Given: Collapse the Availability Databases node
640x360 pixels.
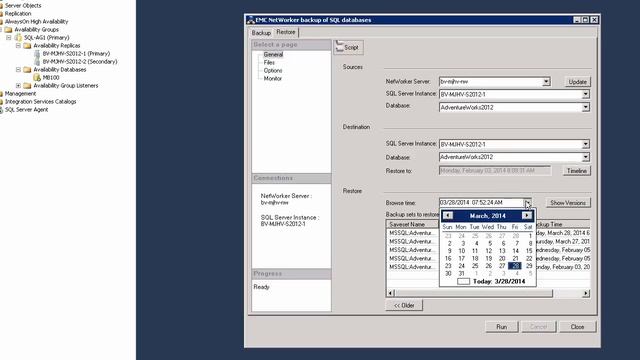Looking at the screenshot, I should (18, 70).
